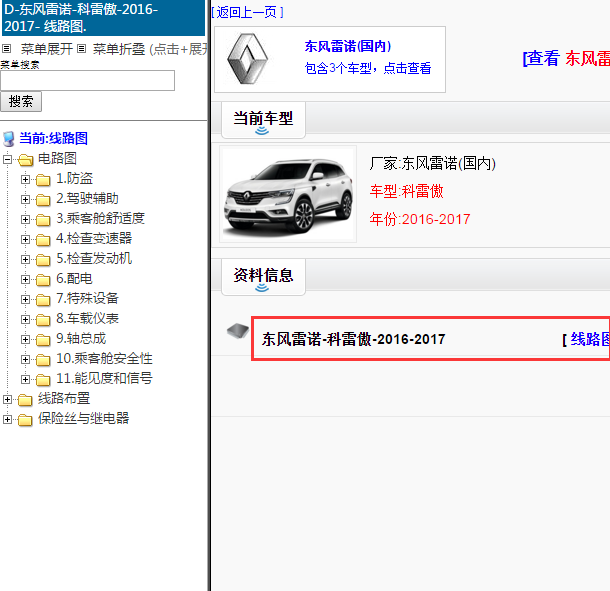
Task: Expand the 保险丝与继电器 node
Action: (x=7, y=419)
